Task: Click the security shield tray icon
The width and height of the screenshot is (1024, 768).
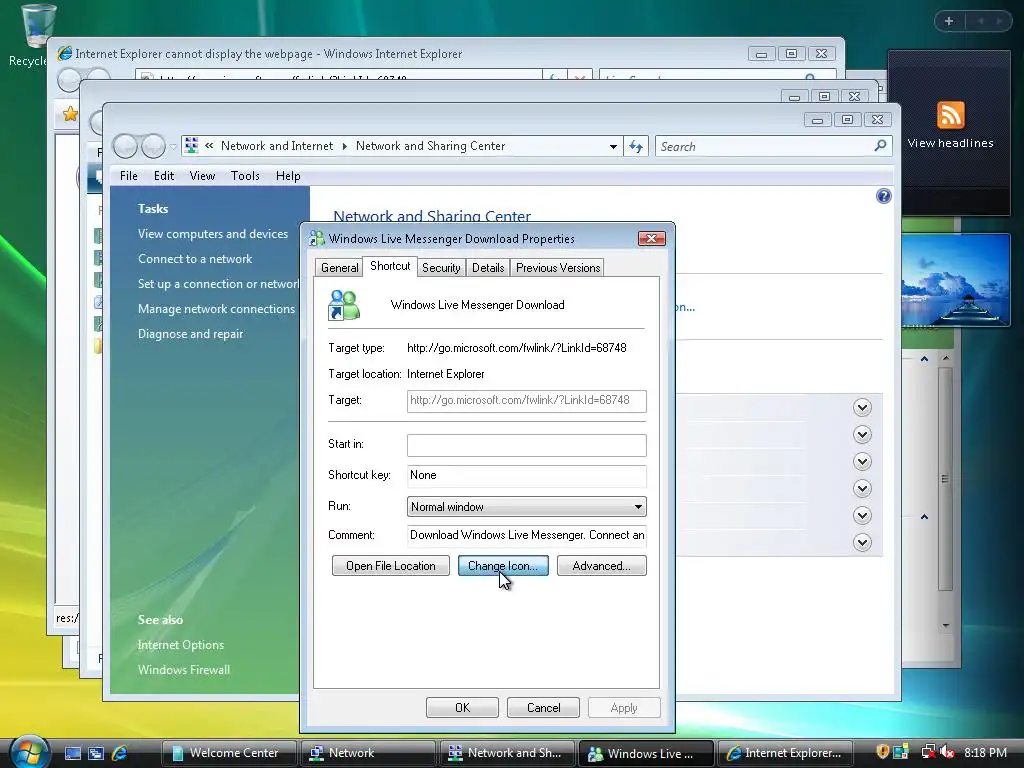Action: tap(882, 752)
